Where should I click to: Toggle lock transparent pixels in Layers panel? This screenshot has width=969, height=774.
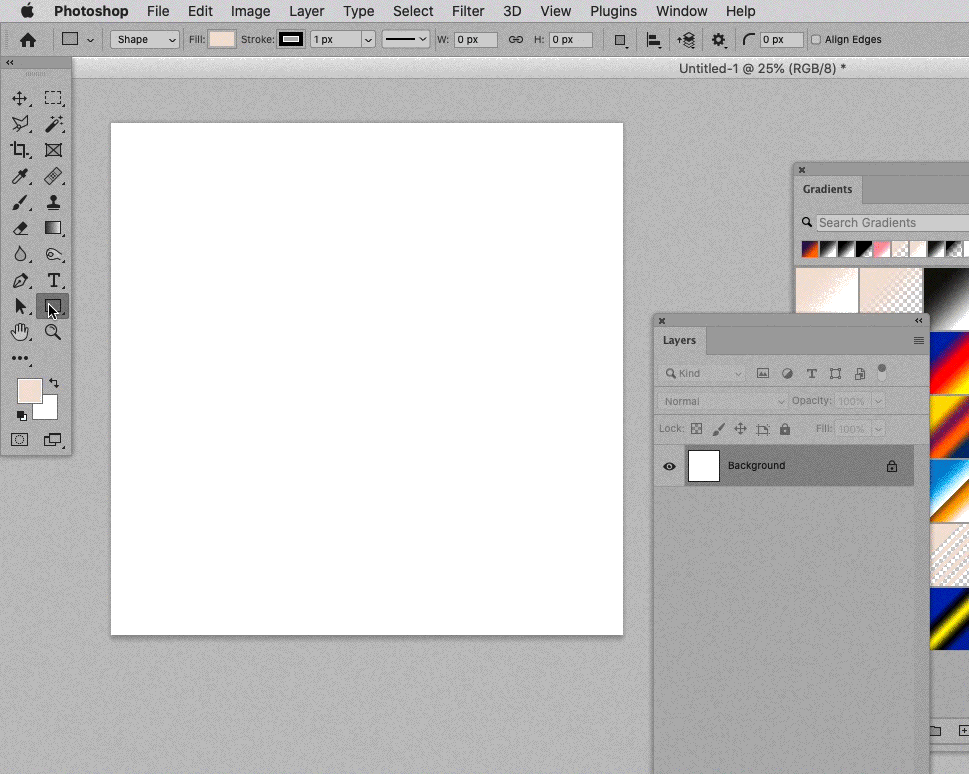tap(696, 428)
